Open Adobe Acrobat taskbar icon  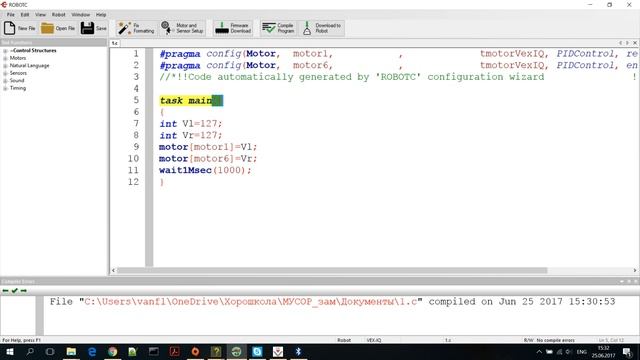click(175, 351)
